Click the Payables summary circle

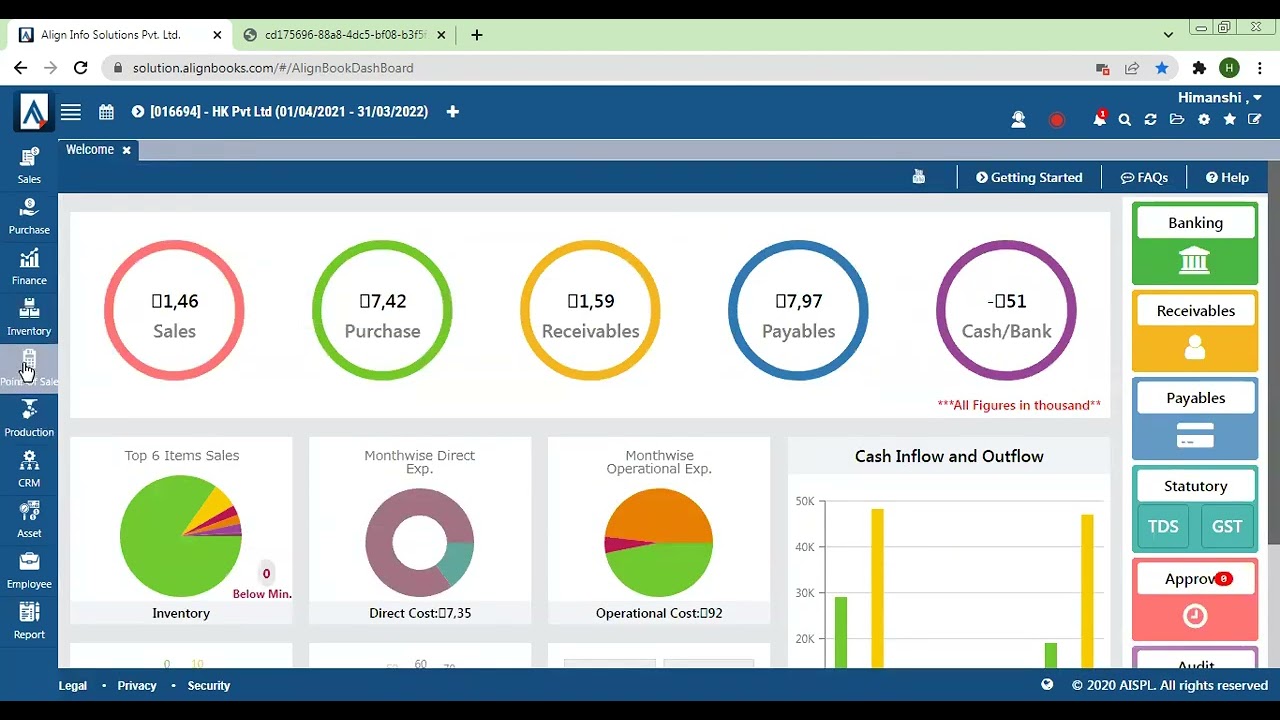pos(798,310)
